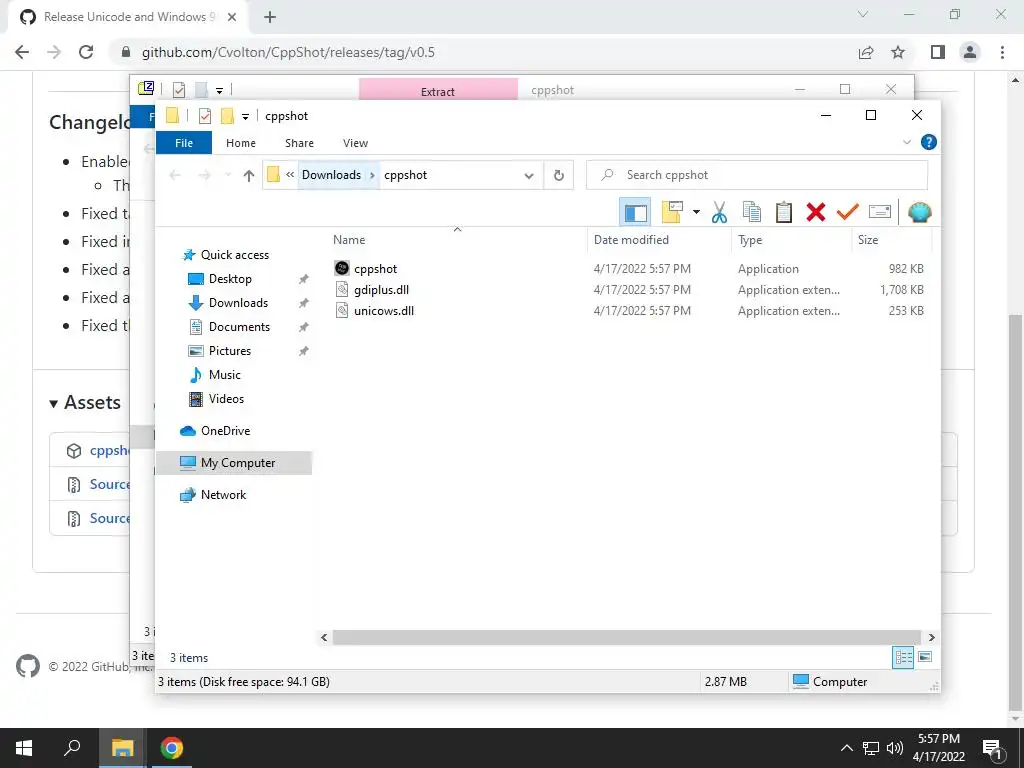The height and width of the screenshot is (768, 1024).
Task: Switch to Large icons view button
Action: tap(925, 657)
